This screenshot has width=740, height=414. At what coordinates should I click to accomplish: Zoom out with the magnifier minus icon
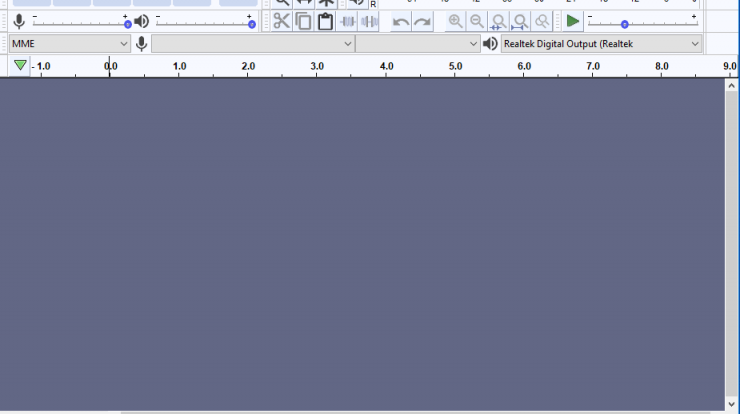tap(477, 21)
